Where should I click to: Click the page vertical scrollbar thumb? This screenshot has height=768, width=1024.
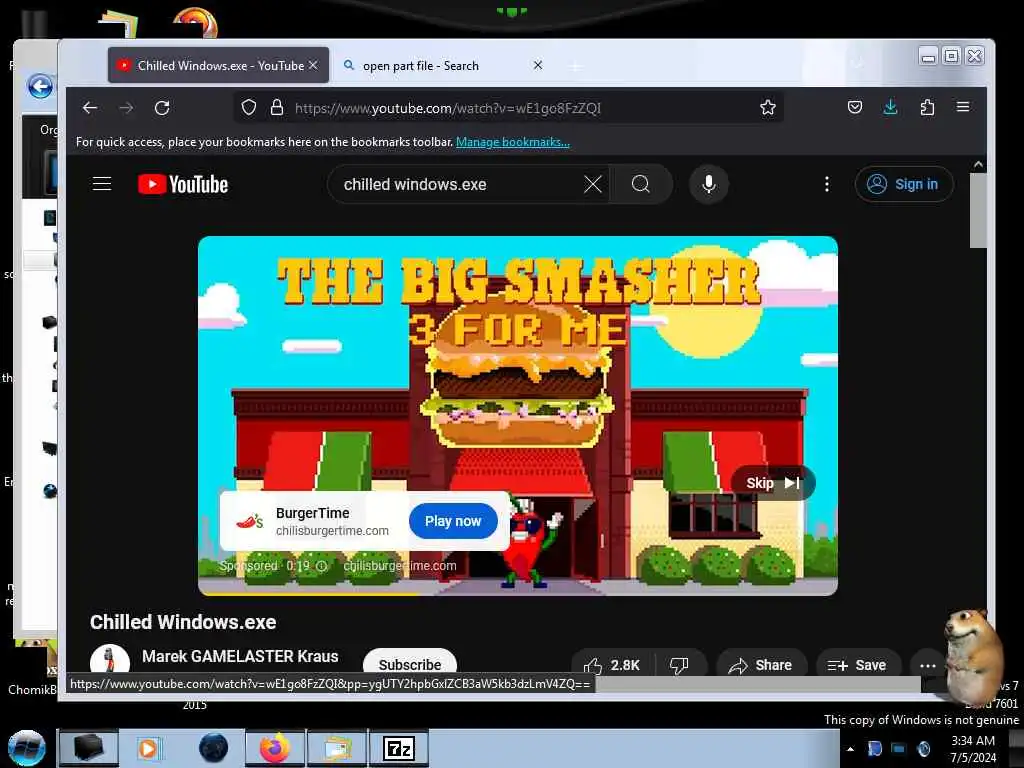(978, 210)
